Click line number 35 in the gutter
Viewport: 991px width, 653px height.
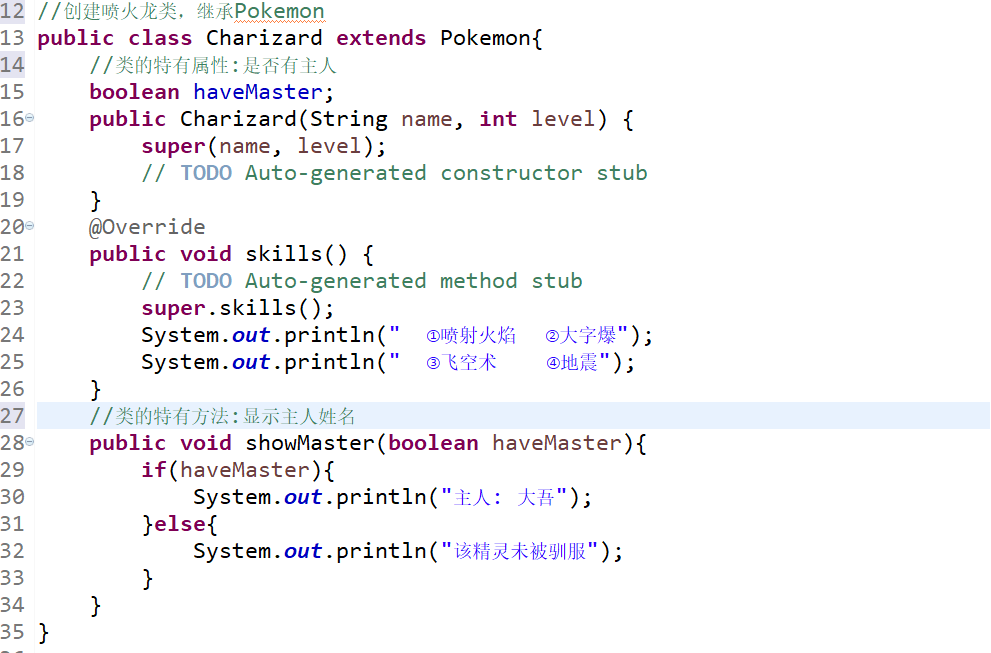[13, 632]
